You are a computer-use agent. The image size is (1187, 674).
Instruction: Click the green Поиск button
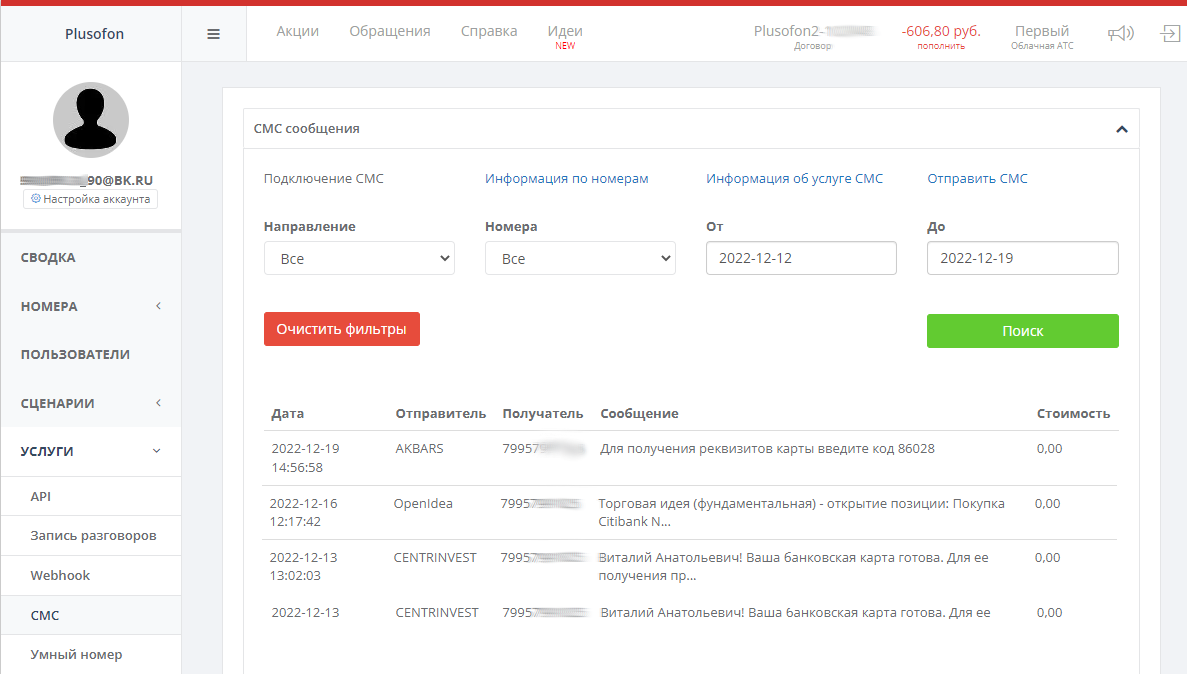point(1023,331)
